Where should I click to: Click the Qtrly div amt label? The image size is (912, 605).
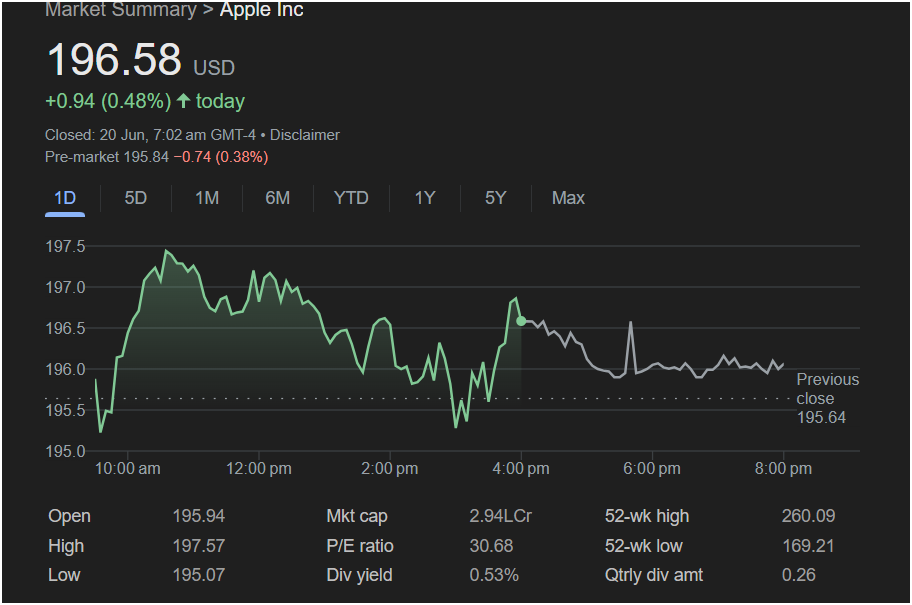click(x=654, y=575)
